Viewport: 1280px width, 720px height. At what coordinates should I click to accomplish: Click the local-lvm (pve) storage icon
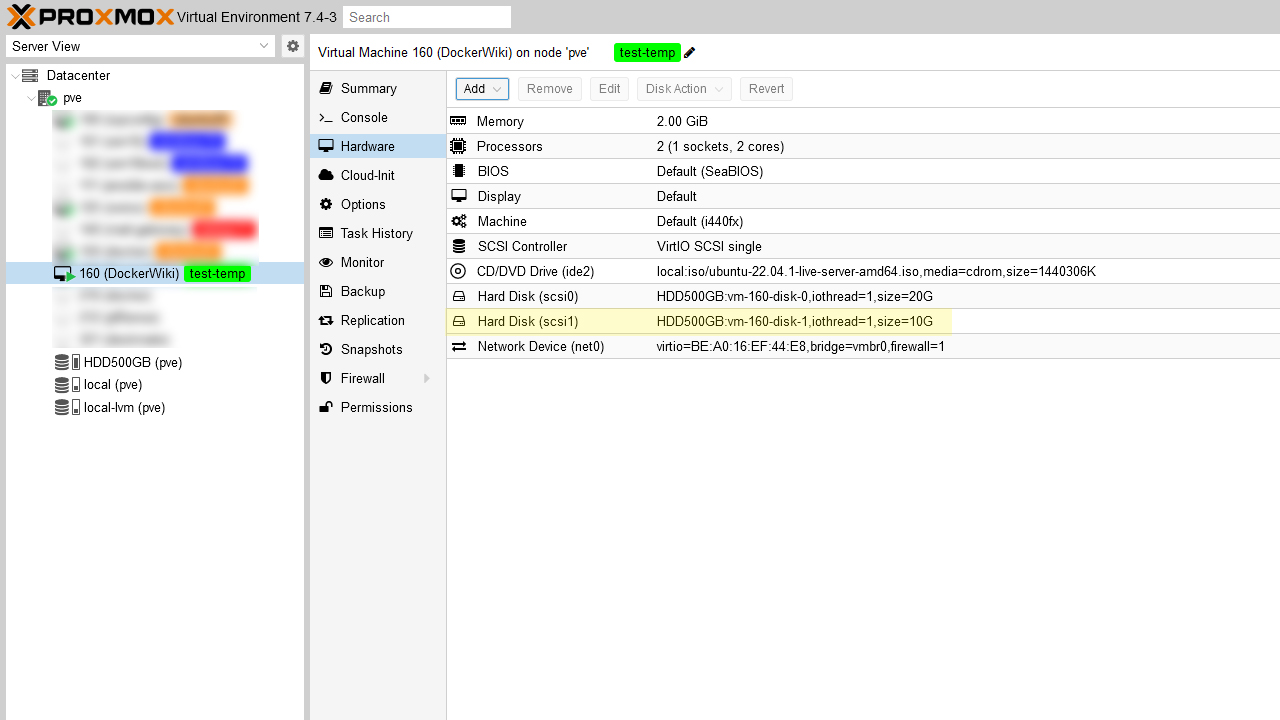(67, 408)
